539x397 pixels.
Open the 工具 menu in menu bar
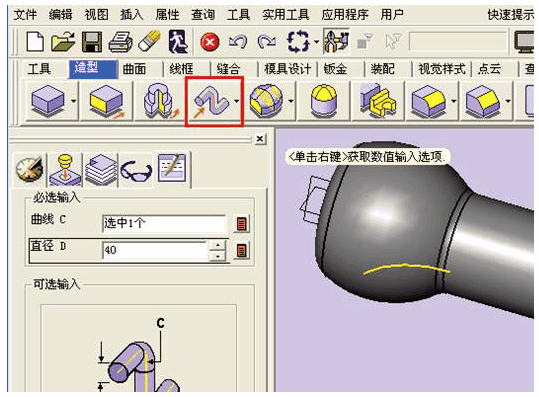point(238,15)
